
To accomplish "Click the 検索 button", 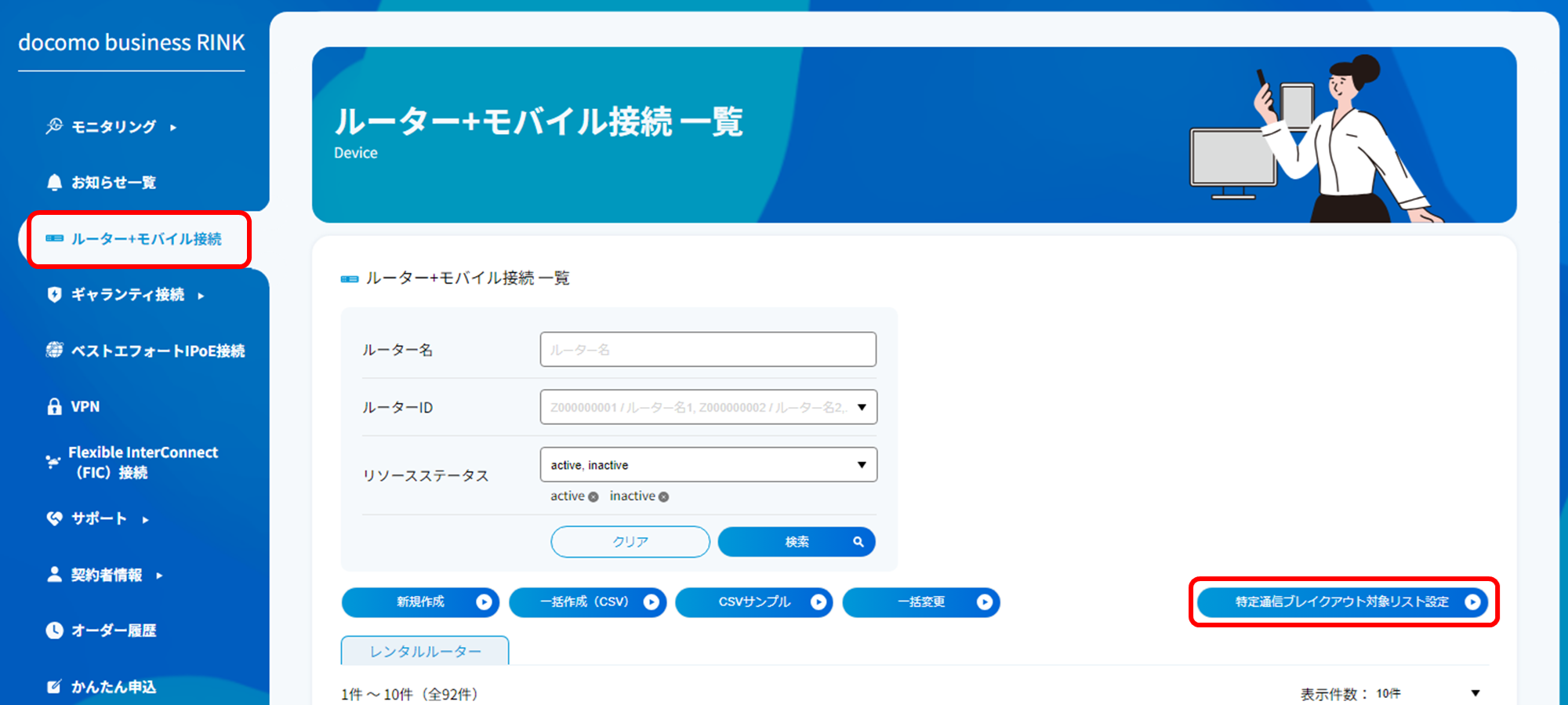I will (797, 542).
